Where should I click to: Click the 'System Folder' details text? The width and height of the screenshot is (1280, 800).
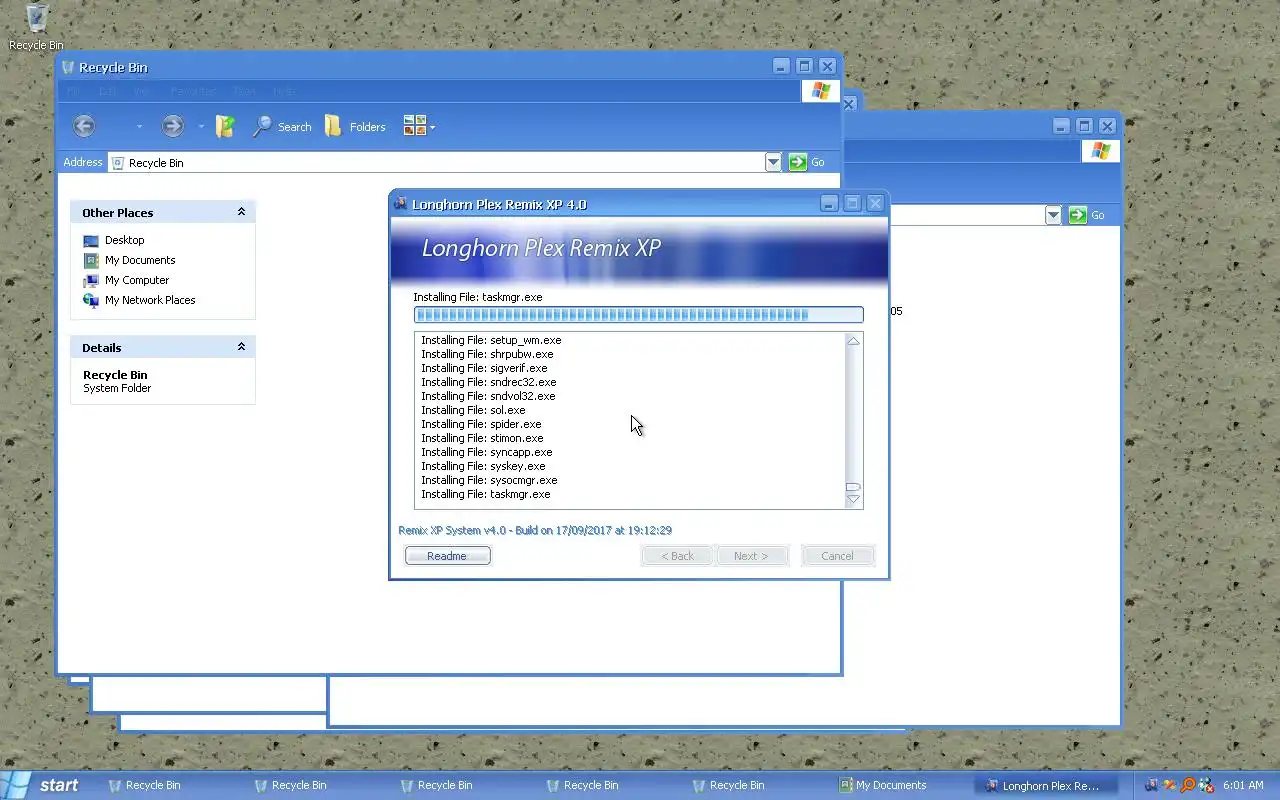click(x=117, y=388)
